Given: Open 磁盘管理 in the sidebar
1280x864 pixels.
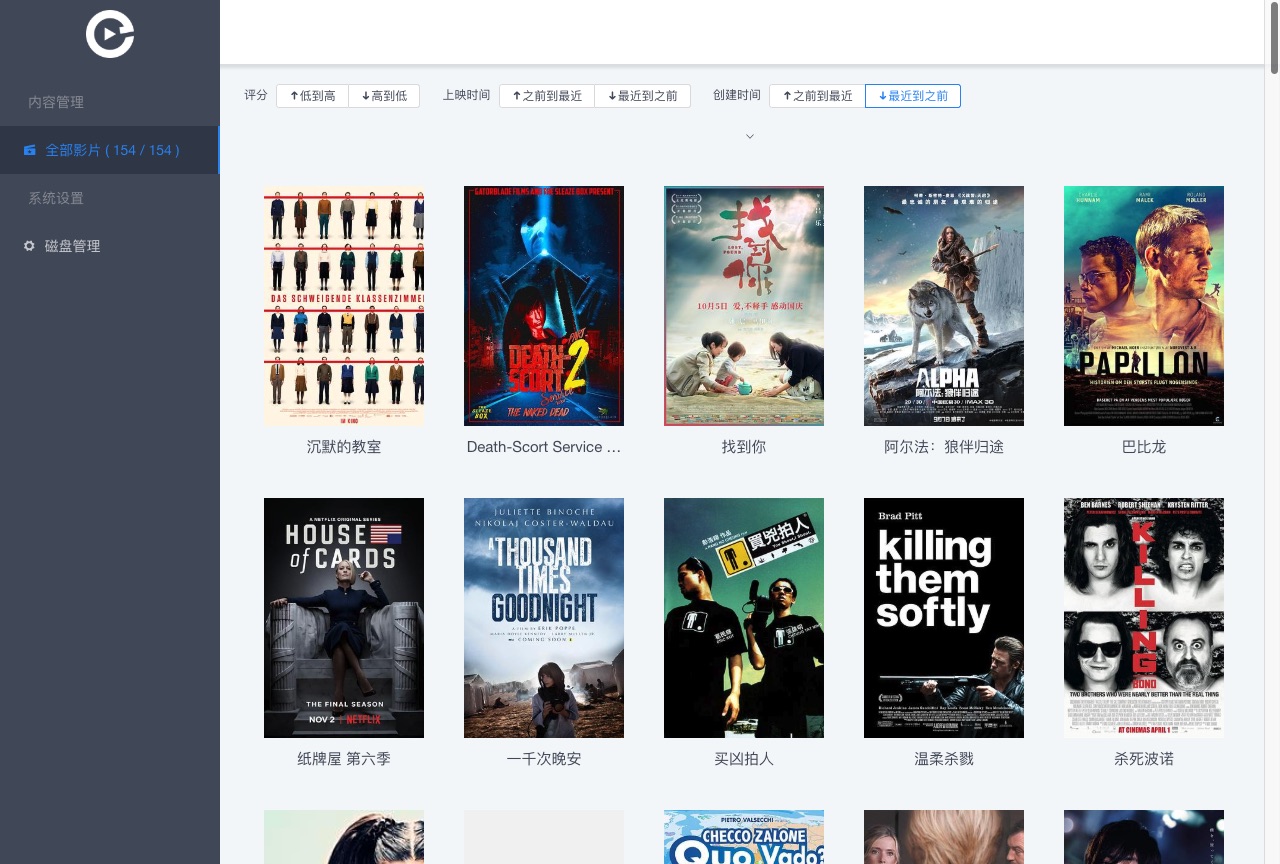Looking at the screenshot, I should tap(109, 246).
